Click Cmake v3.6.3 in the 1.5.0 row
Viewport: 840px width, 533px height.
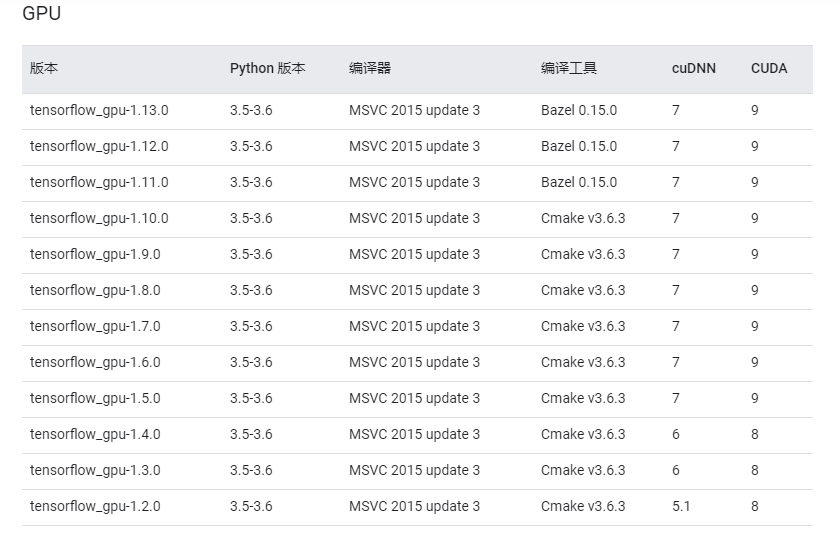[x=583, y=398]
